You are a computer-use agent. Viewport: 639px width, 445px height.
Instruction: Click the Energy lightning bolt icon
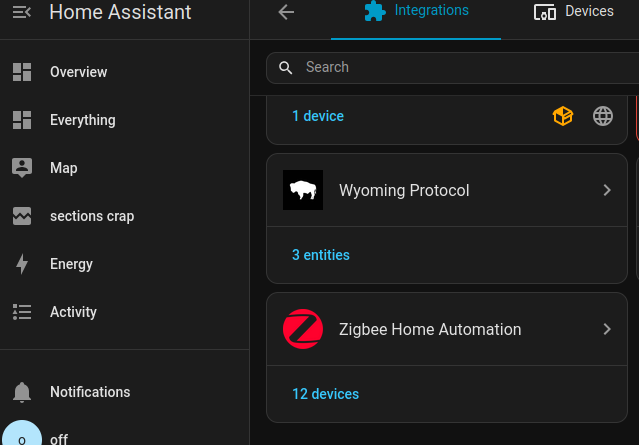pyautogui.click(x=22, y=264)
